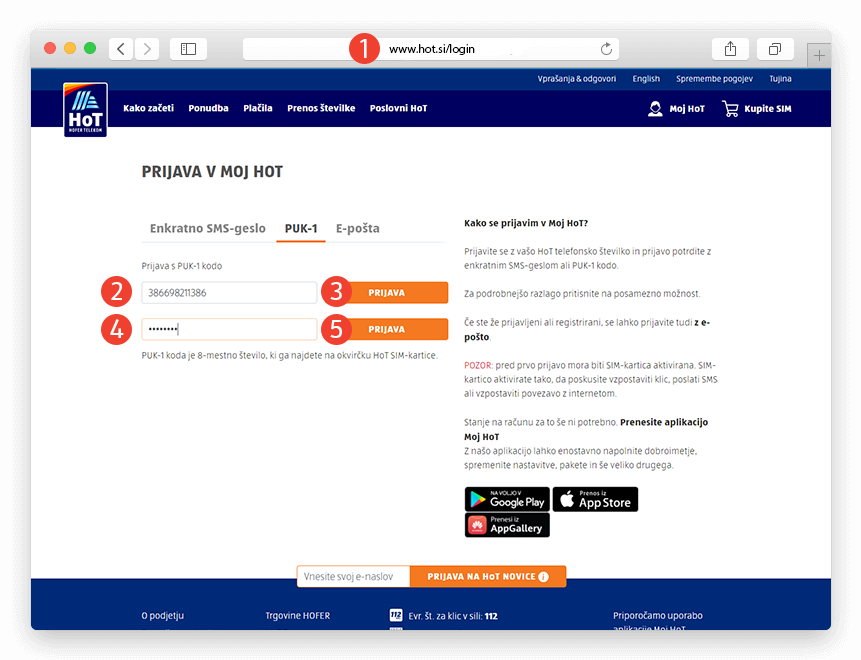
Task: Open Poslovni HoT menu item
Action: click(x=398, y=108)
